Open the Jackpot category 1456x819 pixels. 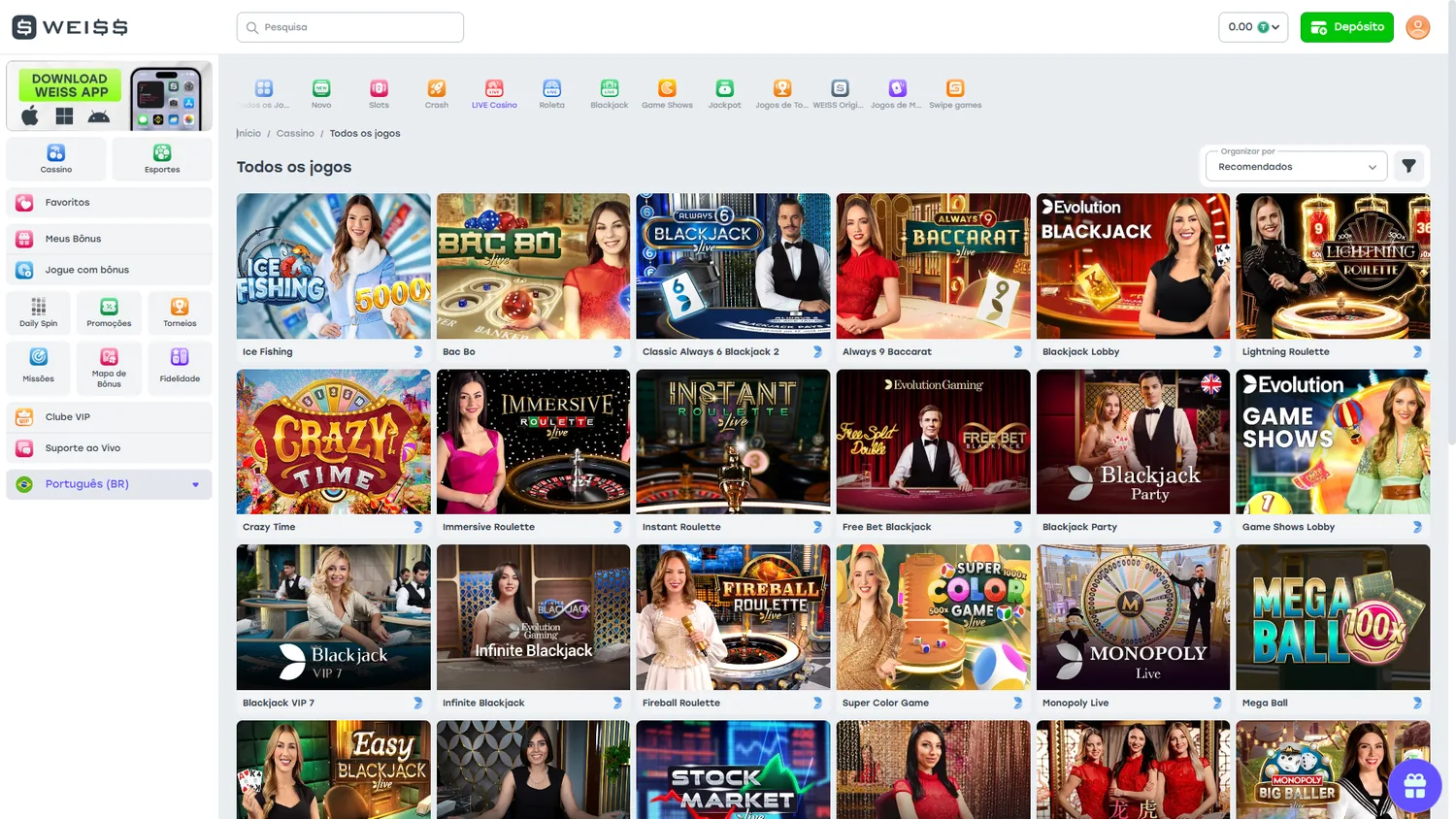click(x=724, y=93)
